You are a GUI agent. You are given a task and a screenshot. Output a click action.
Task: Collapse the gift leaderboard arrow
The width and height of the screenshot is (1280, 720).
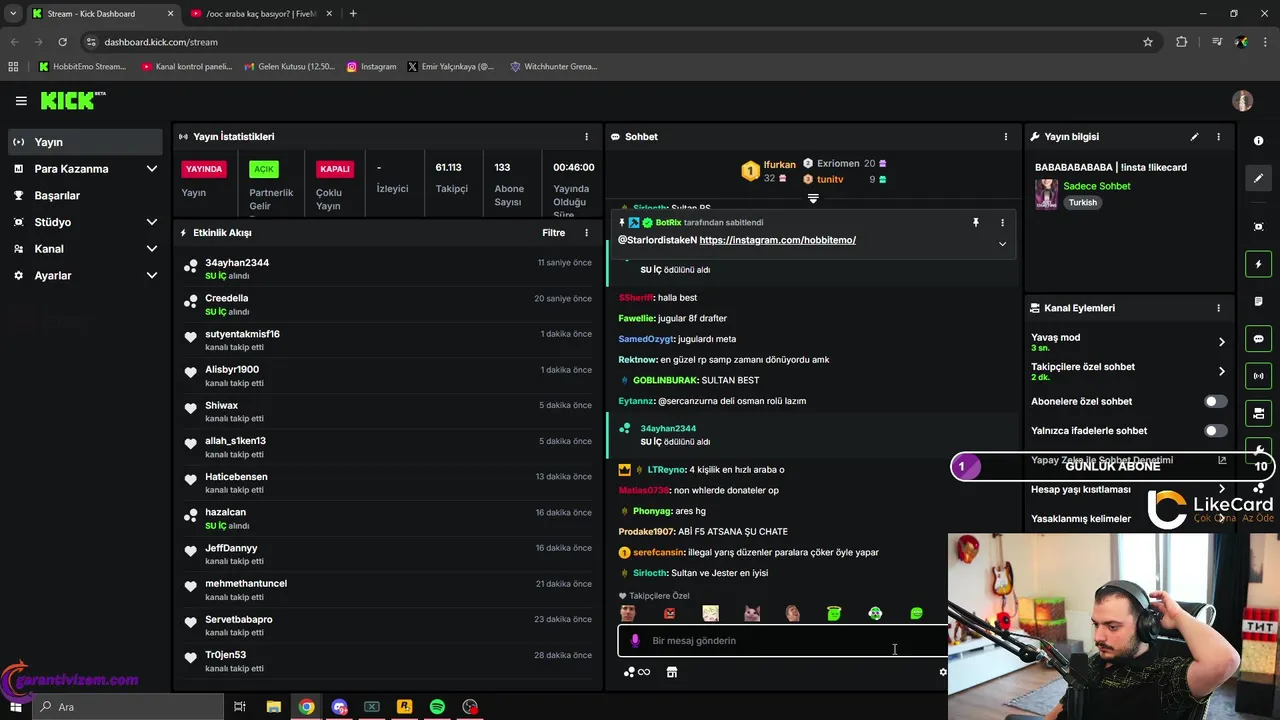pyautogui.click(x=813, y=199)
